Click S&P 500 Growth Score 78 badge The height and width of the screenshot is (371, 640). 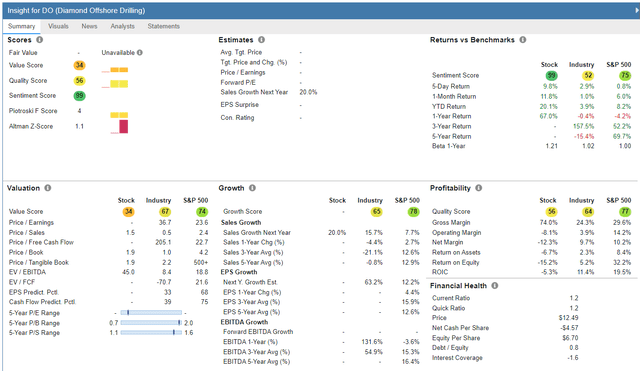(x=413, y=211)
